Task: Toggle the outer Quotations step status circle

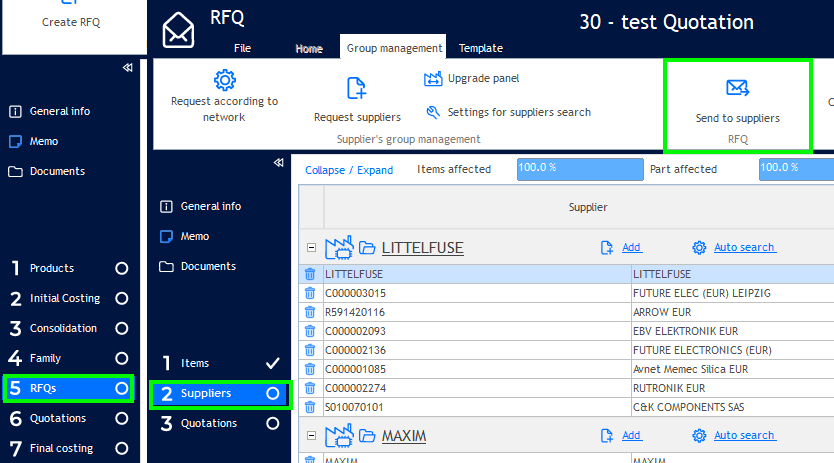Action: tap(122, 418)
